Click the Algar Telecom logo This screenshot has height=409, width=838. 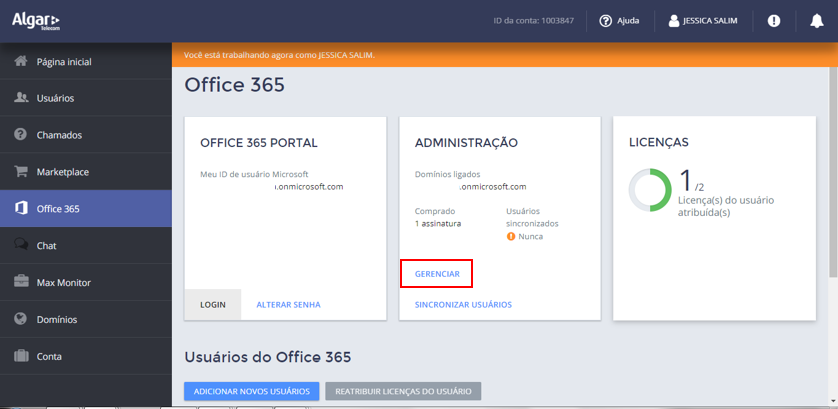(x=37, y=20)
